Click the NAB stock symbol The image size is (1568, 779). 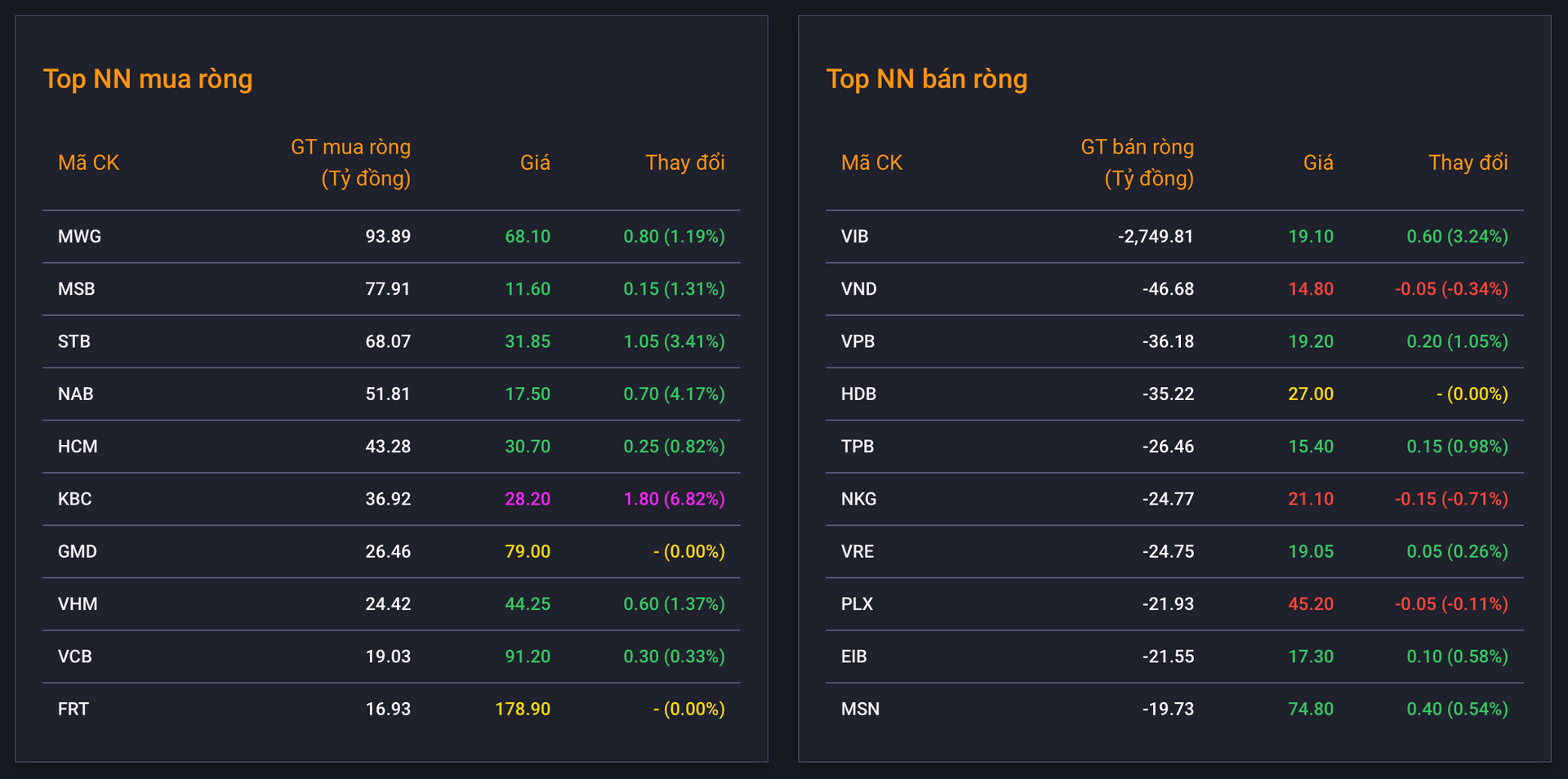click(75, 394)
